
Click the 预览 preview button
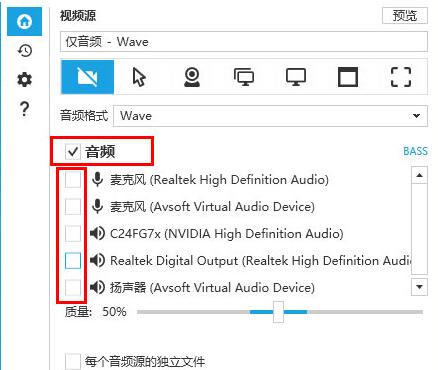coord(405,15)
